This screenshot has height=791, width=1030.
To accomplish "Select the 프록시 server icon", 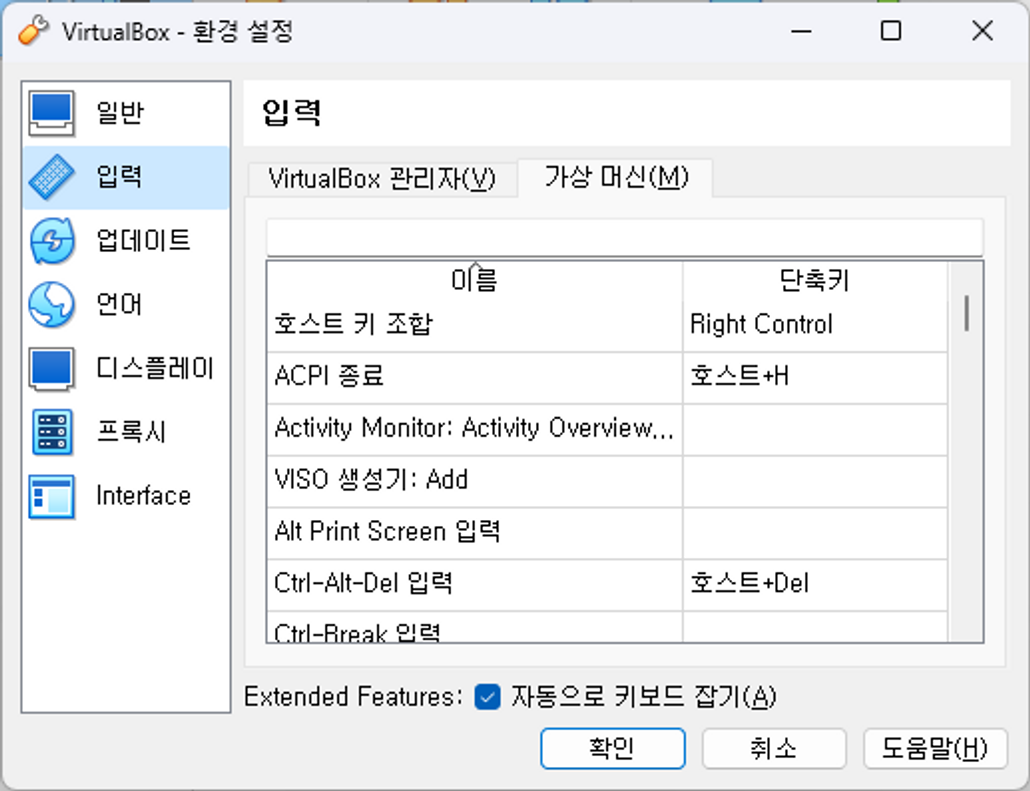I will 51,432.
